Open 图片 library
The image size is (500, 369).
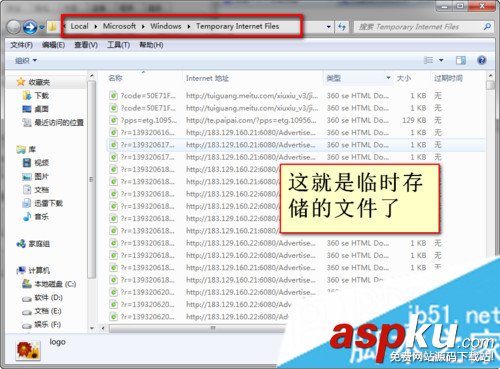[36, 176]
